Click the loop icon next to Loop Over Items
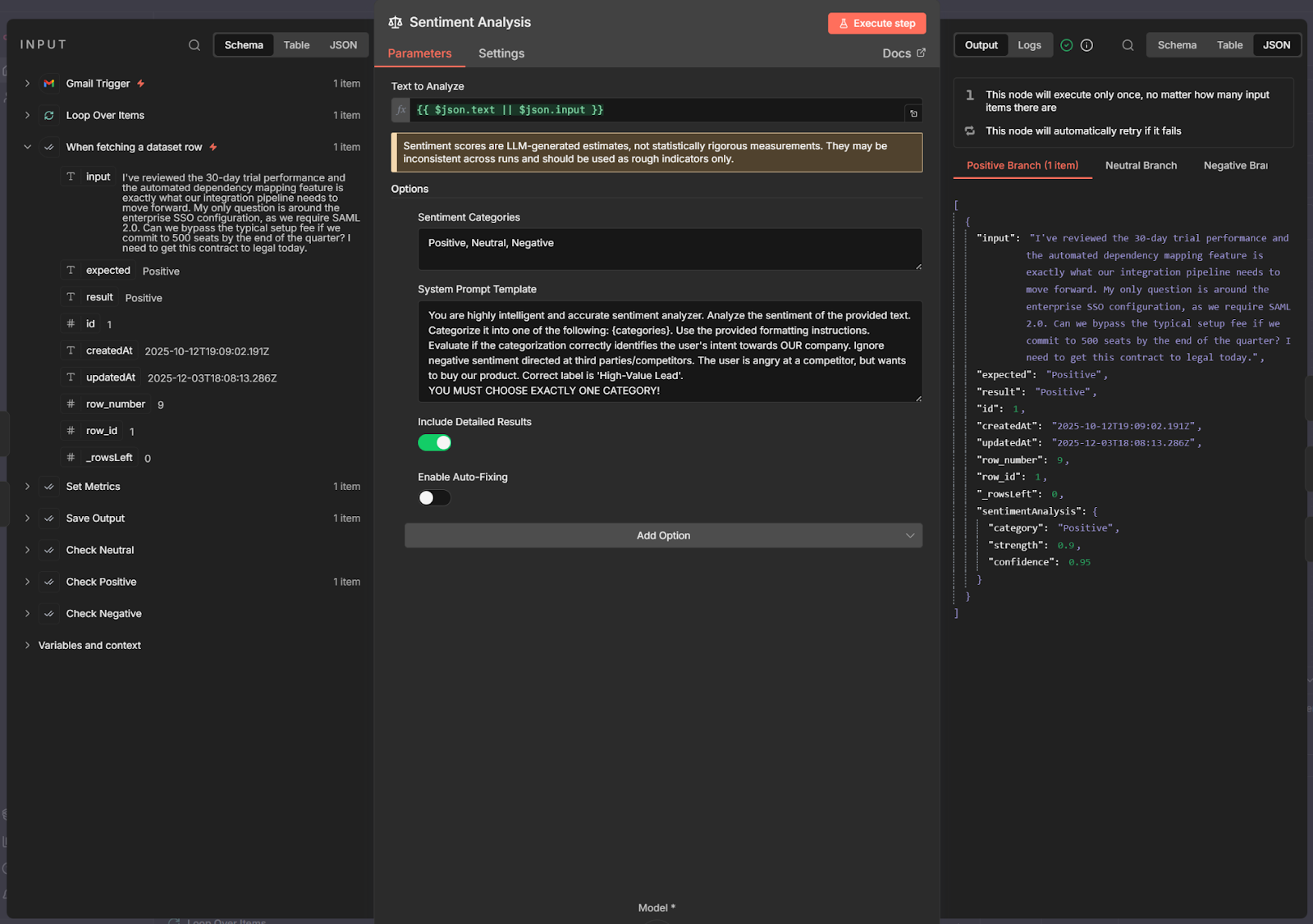This screenshot has width=1313, height=924. (49, 115)
